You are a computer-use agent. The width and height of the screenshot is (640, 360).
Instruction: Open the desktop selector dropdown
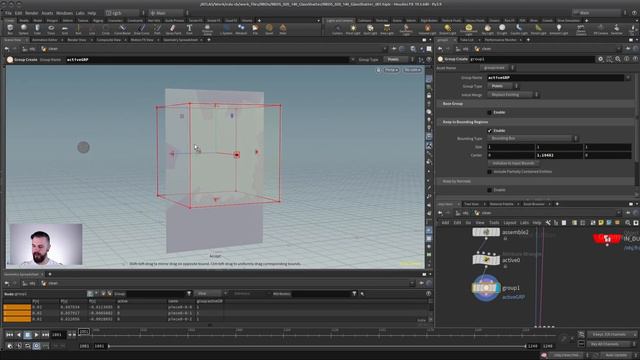pyautogui.click(x=124, y=13)
